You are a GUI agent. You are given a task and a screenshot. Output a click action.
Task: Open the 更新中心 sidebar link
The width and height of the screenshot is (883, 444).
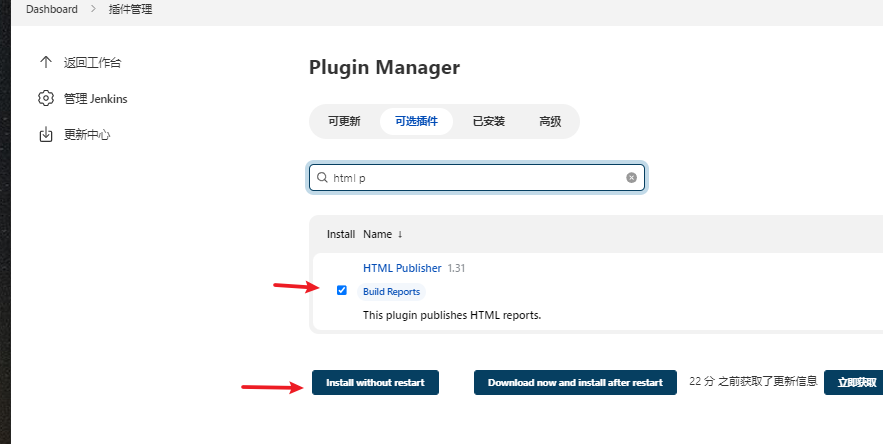point(87,135)
